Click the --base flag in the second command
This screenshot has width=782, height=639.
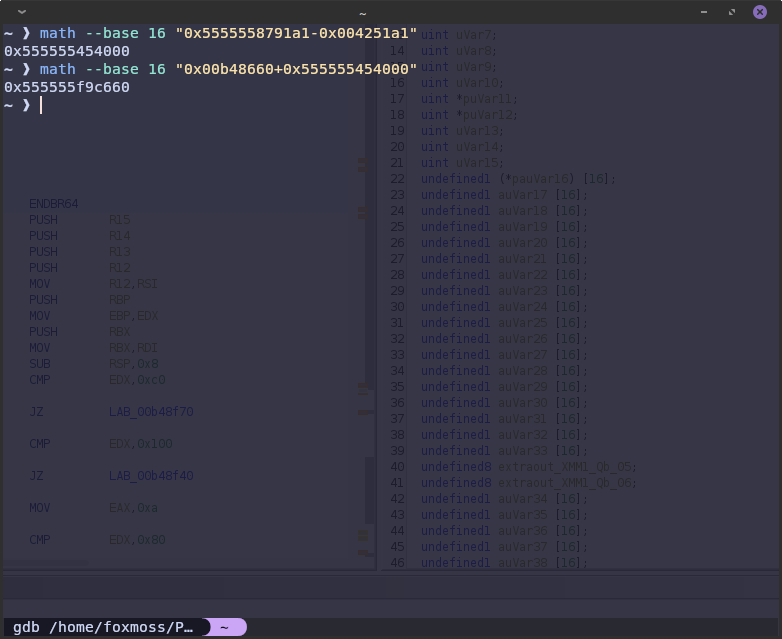[112, 69]
